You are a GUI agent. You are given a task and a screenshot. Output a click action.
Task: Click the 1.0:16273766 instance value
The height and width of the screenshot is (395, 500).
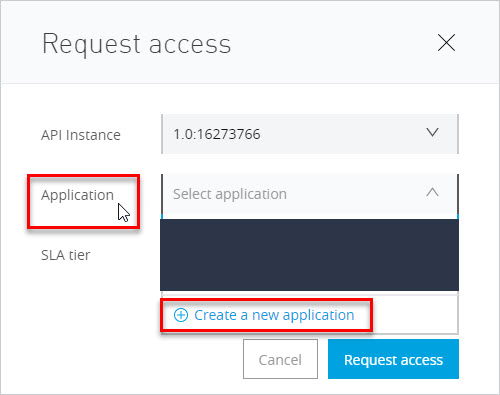coord(217,134)
